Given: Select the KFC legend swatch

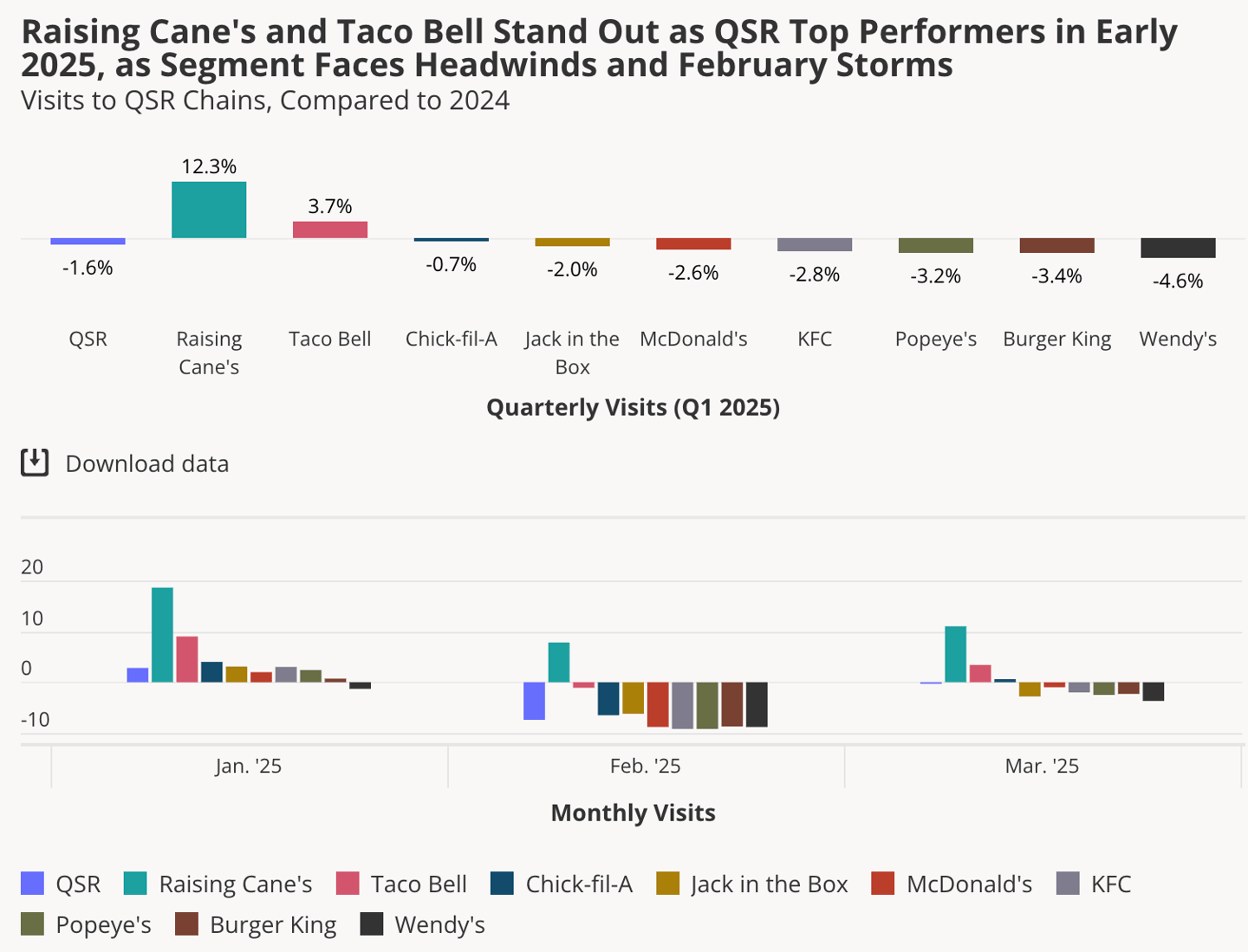Looking at the screenshot, I should 1068,884.
